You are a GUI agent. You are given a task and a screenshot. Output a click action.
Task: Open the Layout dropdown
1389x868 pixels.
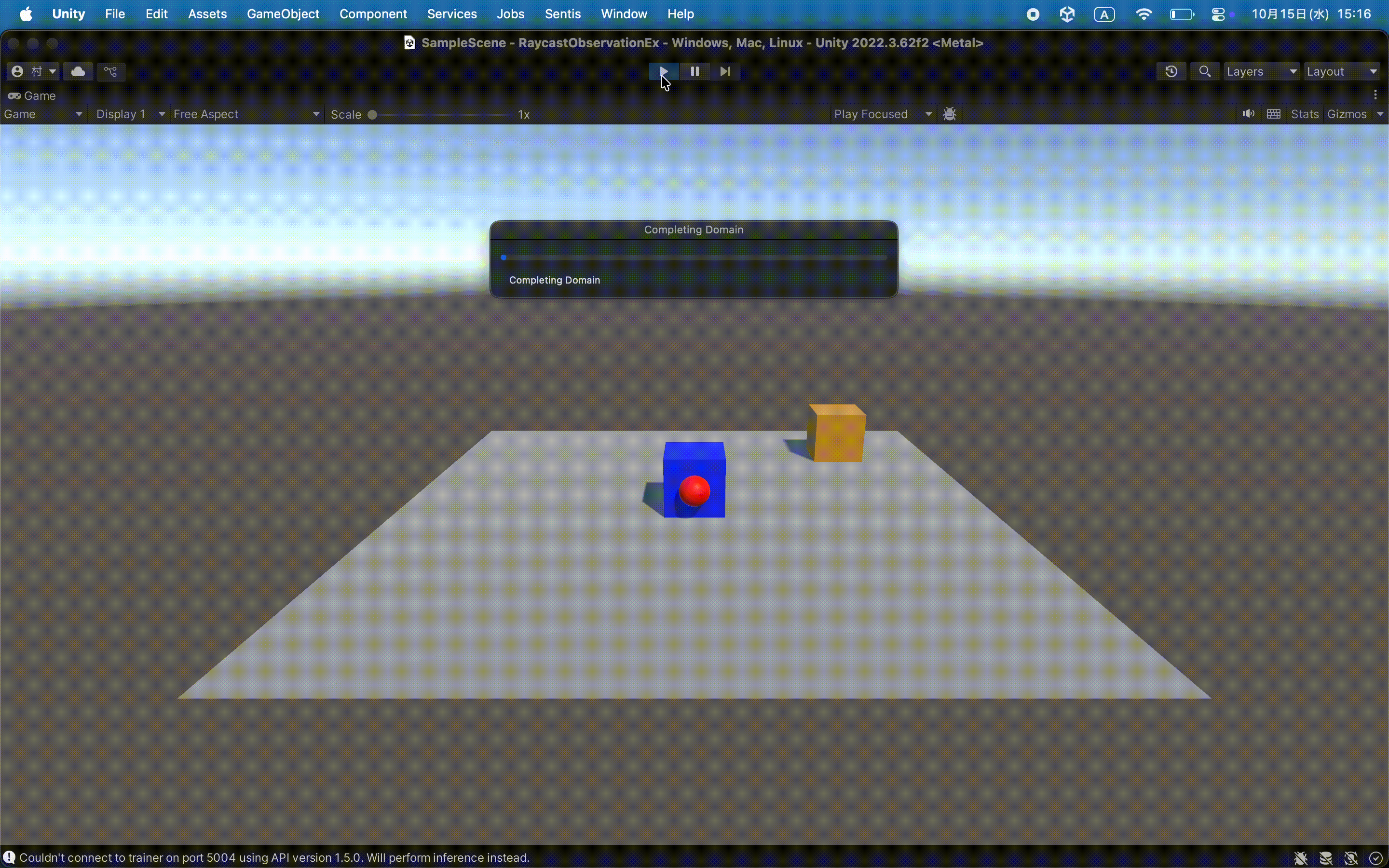click(1341, 71)
